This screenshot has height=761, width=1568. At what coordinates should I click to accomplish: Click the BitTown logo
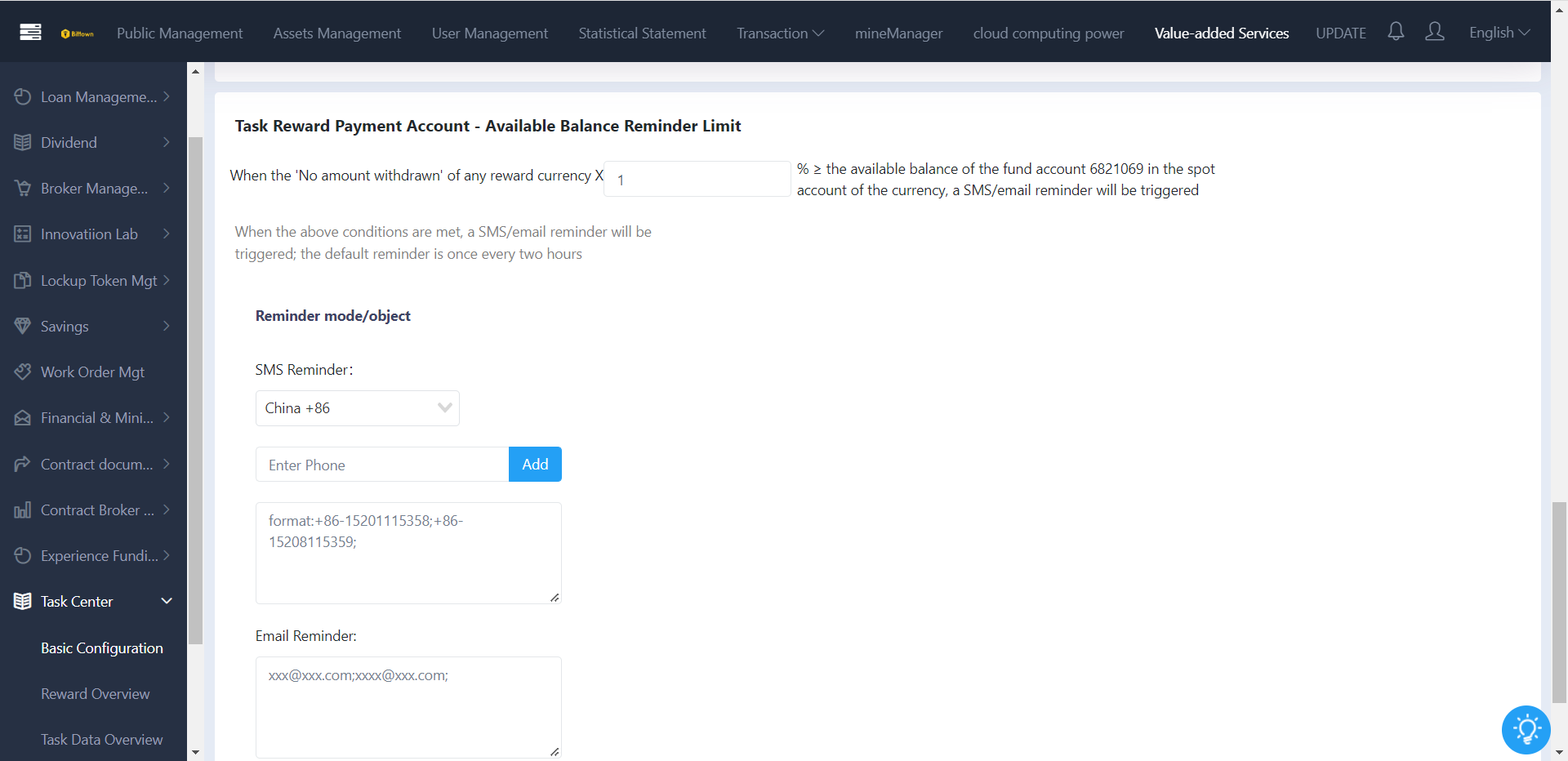[x=78, y=33]
